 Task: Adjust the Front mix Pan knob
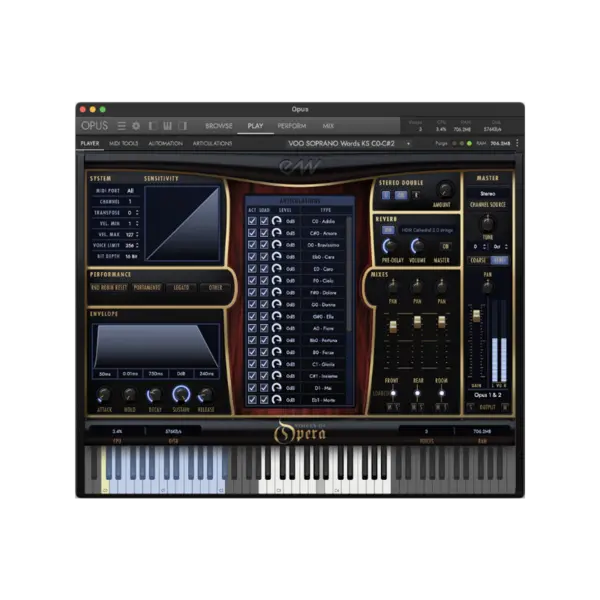click(393, 286)
